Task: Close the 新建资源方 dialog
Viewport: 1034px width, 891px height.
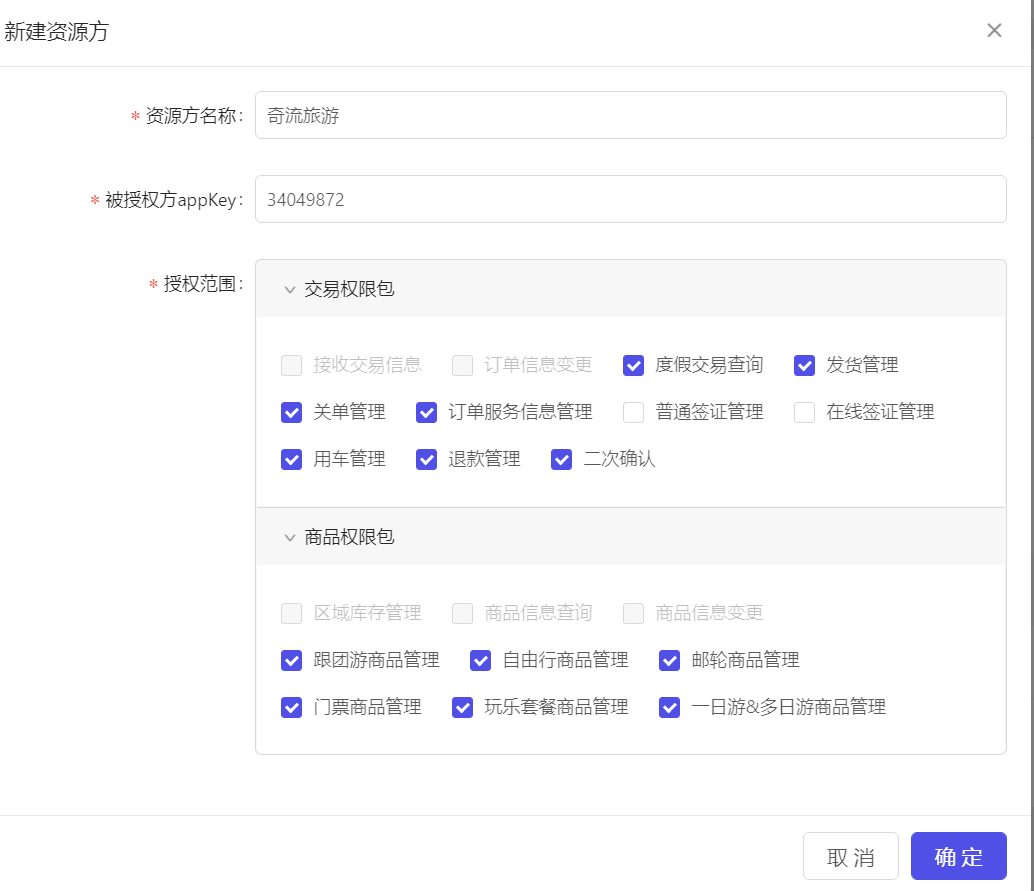Action: (x=994, y=30)
